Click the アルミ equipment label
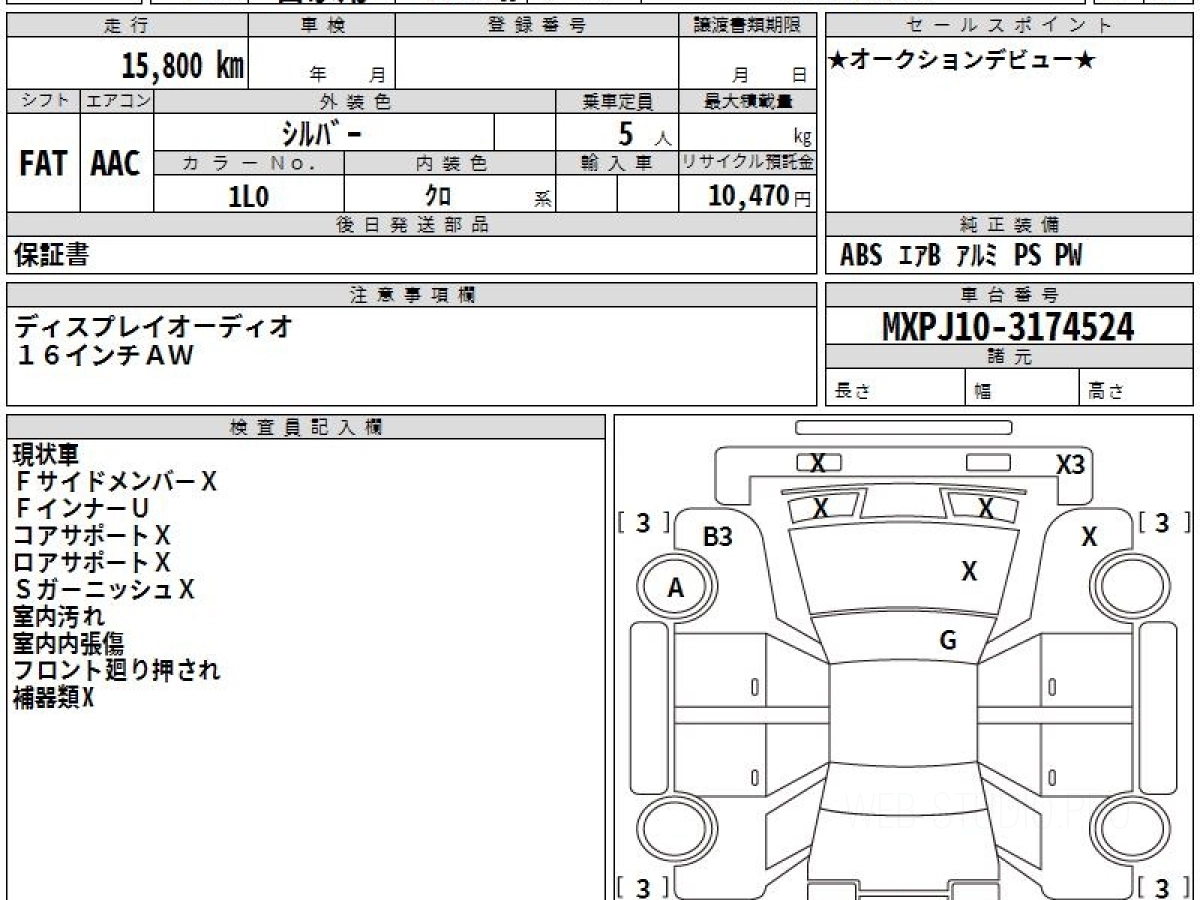Viewport: 1200px width, 900px height. coord(977,256)
